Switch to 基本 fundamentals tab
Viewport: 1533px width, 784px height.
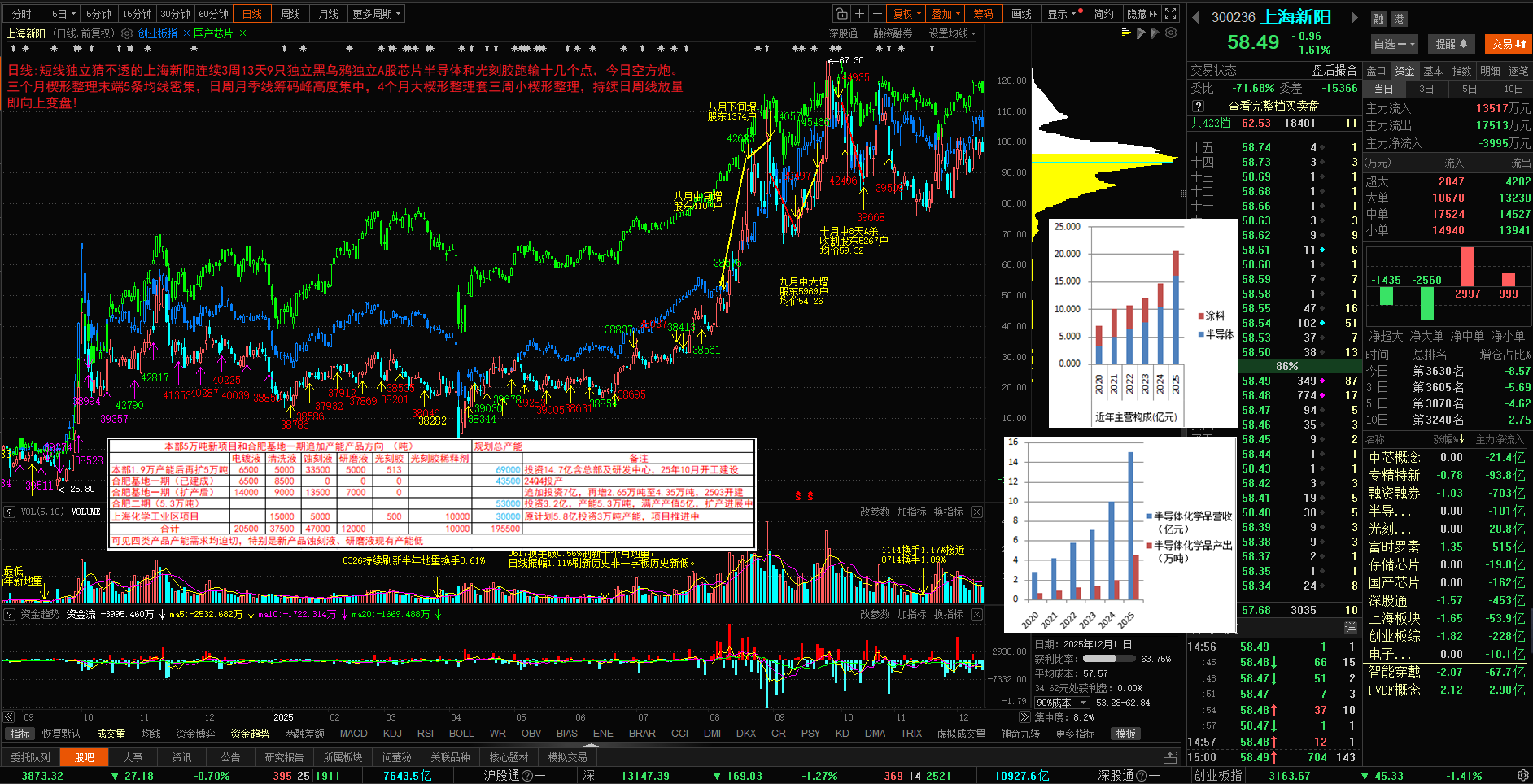pyautogui.click(x=1433, y=71)
